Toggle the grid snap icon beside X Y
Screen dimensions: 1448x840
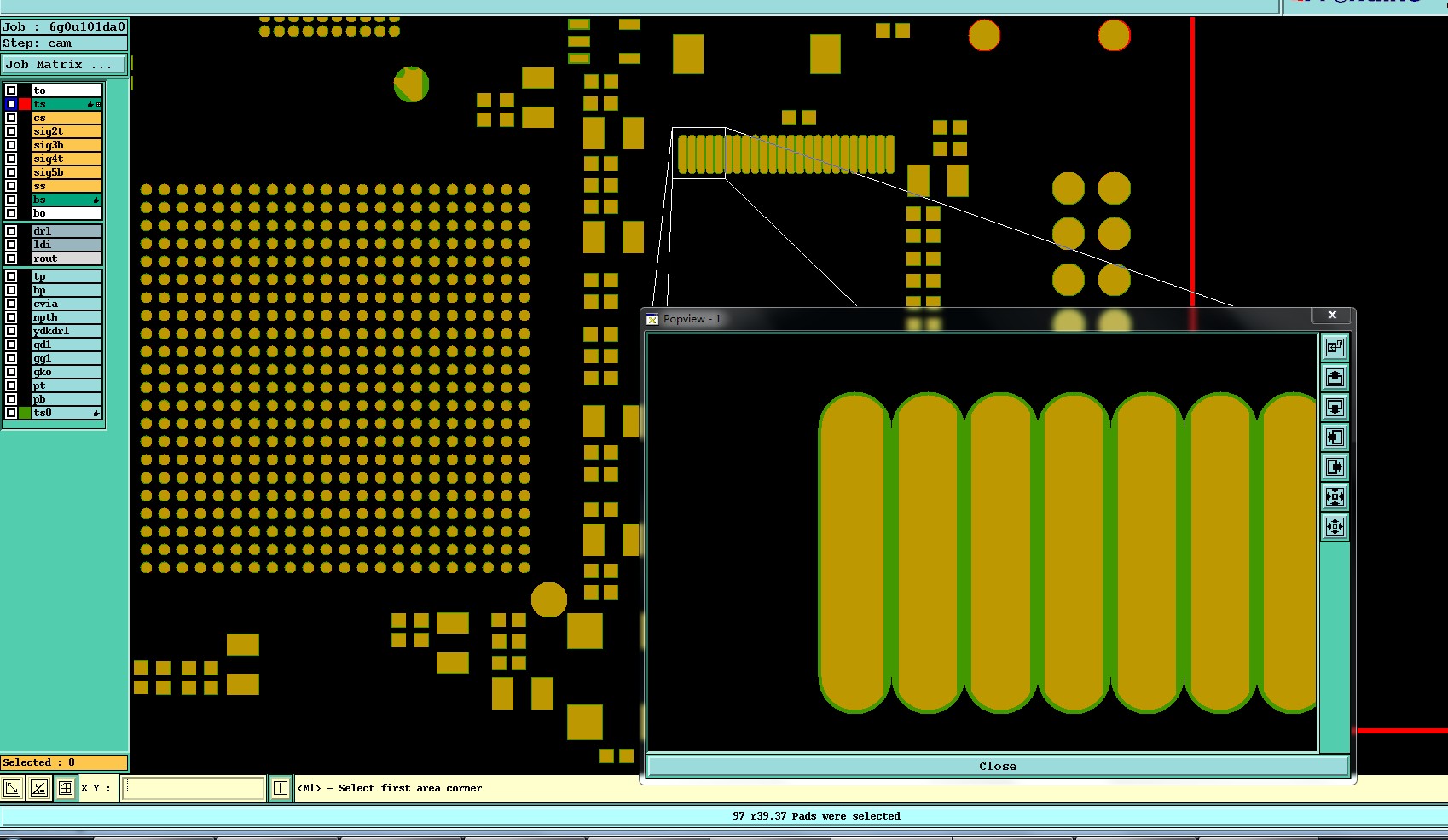66,788
